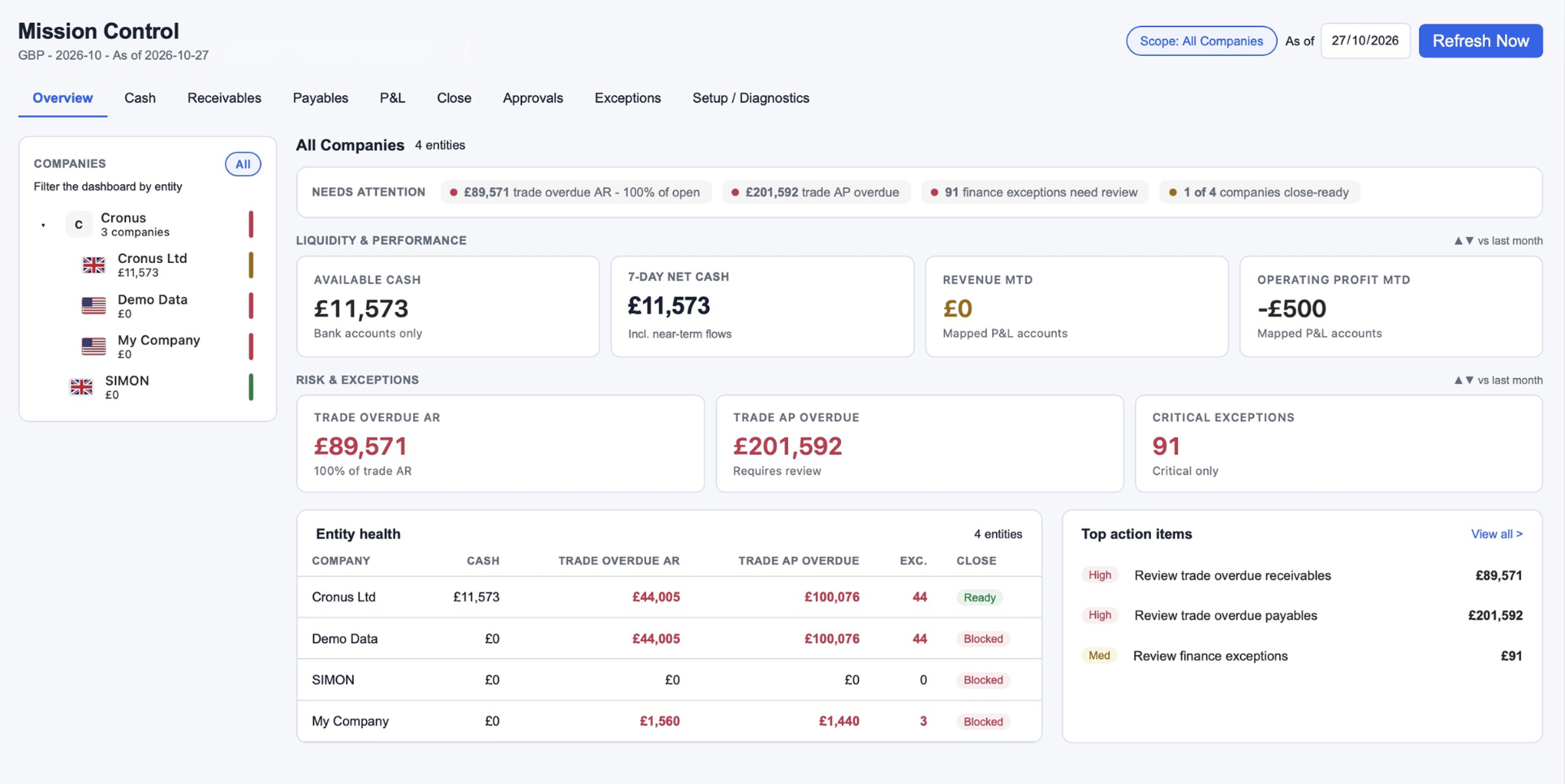This screenshot has height=784, width=1565.
Task: Click the Refresh Now button
Action: click(1481, 41)
